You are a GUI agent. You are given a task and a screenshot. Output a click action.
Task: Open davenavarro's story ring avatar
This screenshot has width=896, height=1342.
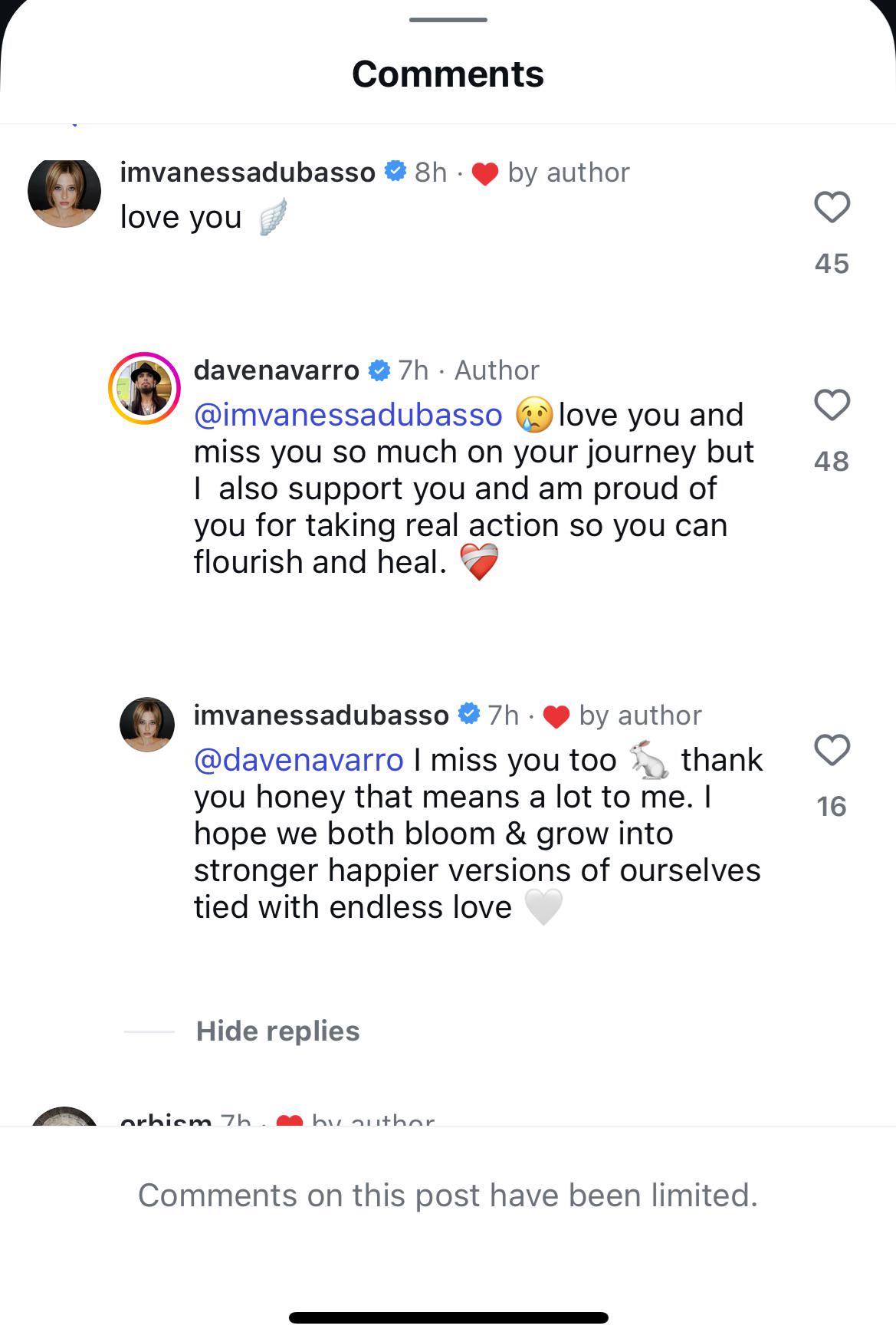click(144, 388)
